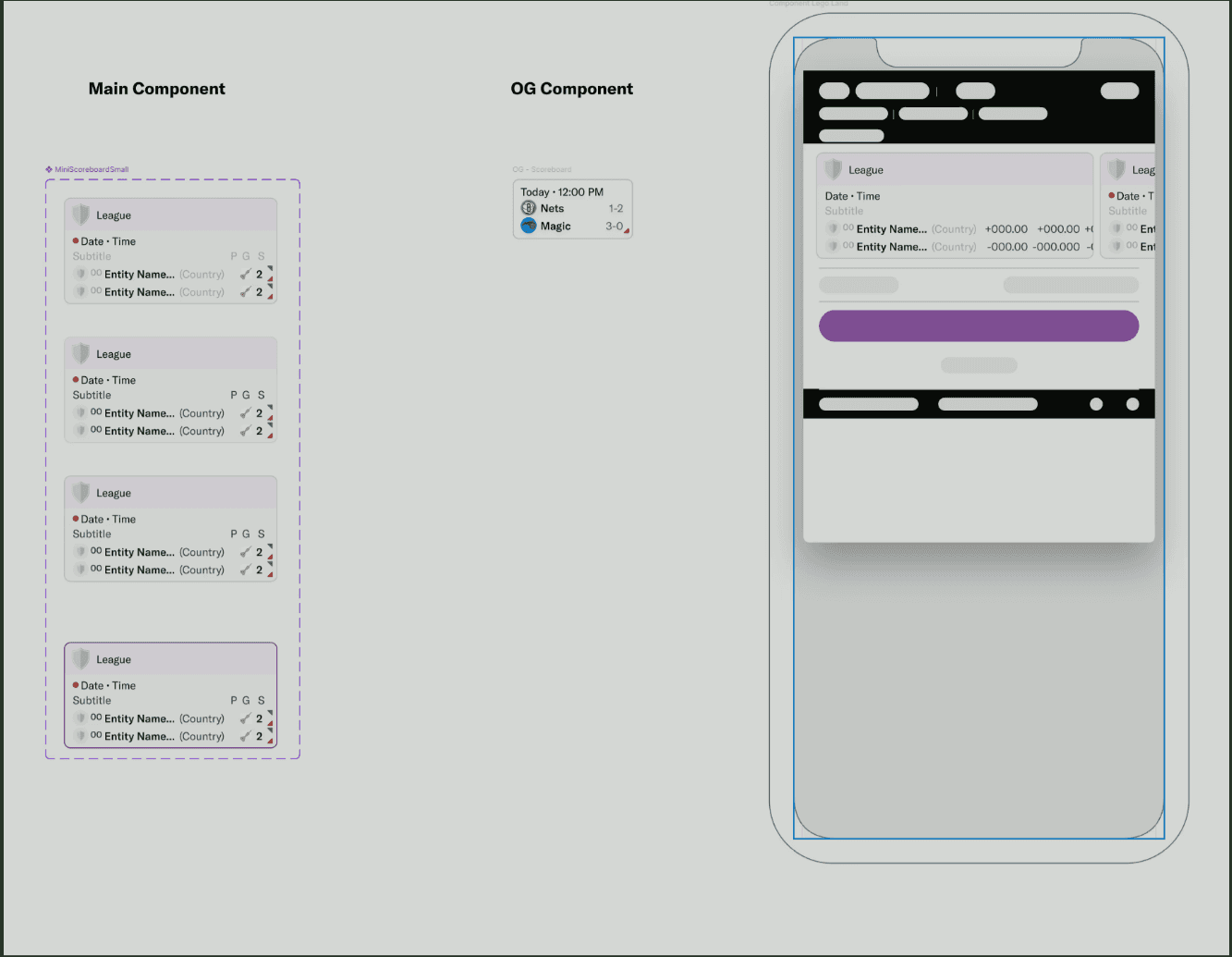The height and width of the screenshot is (957, 1232).
Task: Select League title in the phone's full card
Action: tap(866, 170)
